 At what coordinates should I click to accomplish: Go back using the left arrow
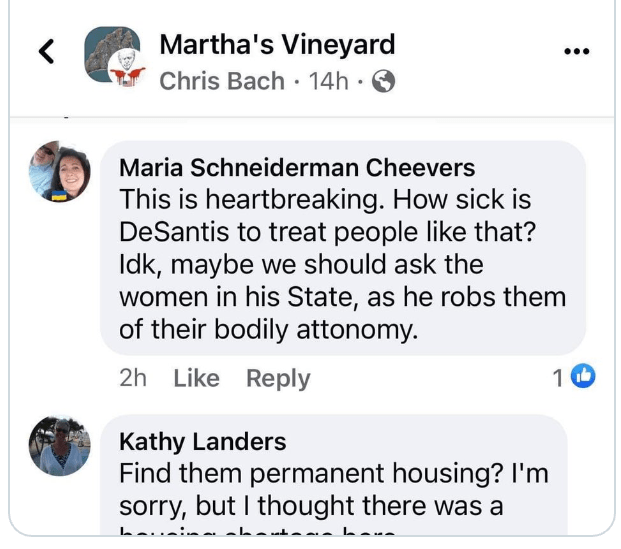tap(46, 52)
